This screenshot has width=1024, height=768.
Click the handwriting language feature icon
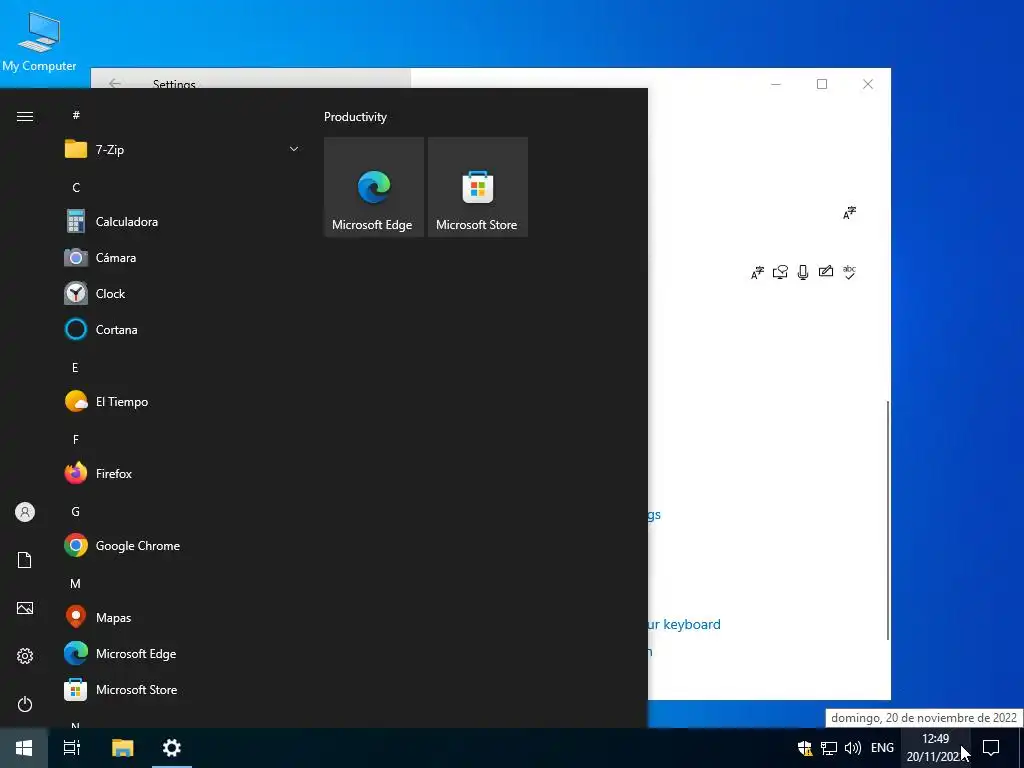(x=825, y=272)
